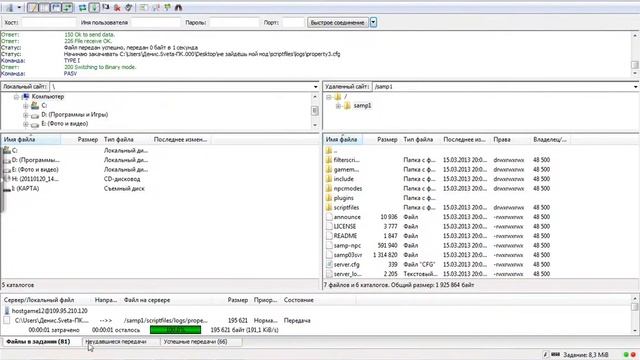Click the message log vertical scrollbar
Image resolution: width=640 pixels, height=360 pixels.
635,54
